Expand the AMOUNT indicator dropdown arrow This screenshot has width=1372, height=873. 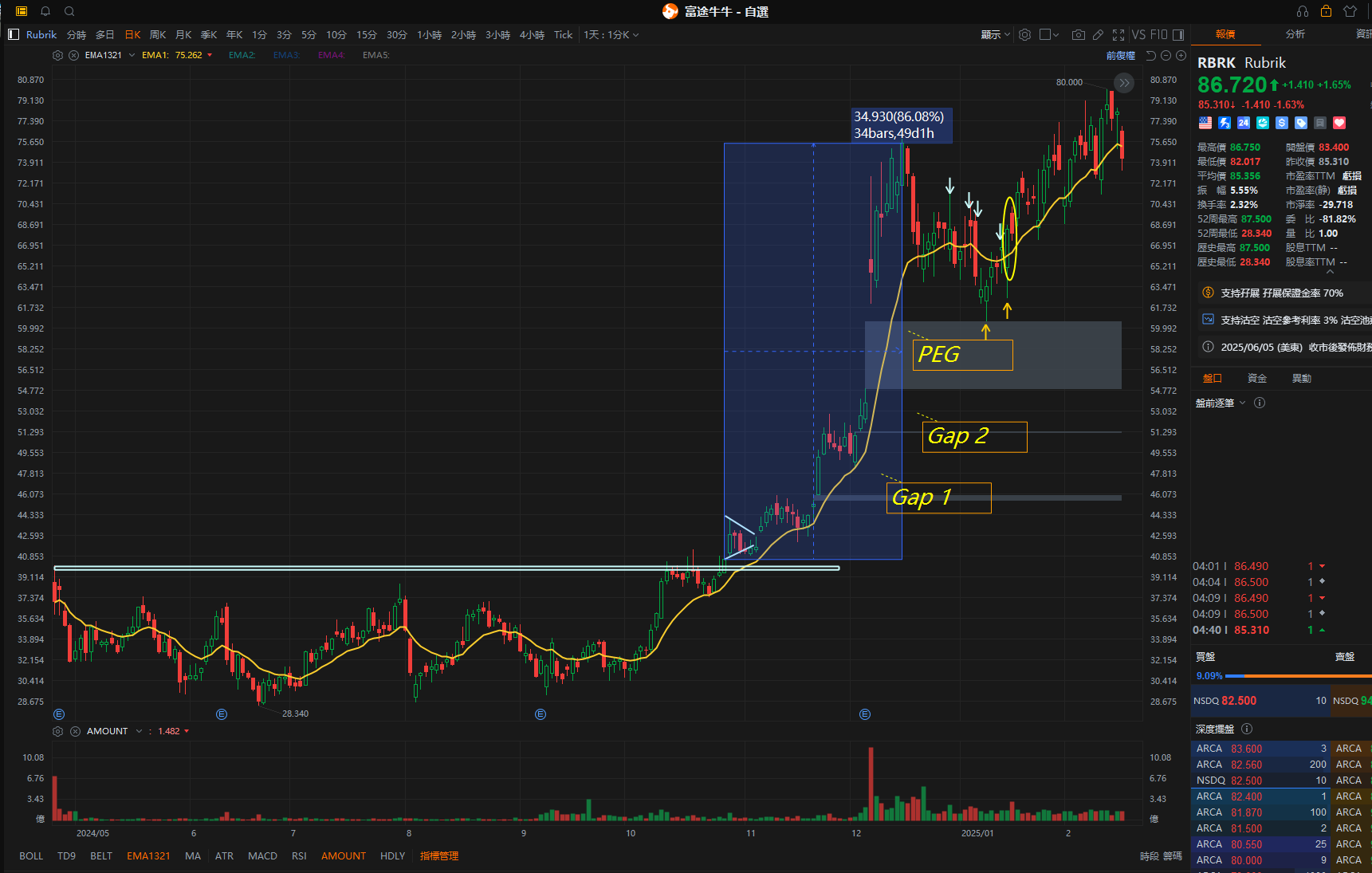(x=139, y=731)
